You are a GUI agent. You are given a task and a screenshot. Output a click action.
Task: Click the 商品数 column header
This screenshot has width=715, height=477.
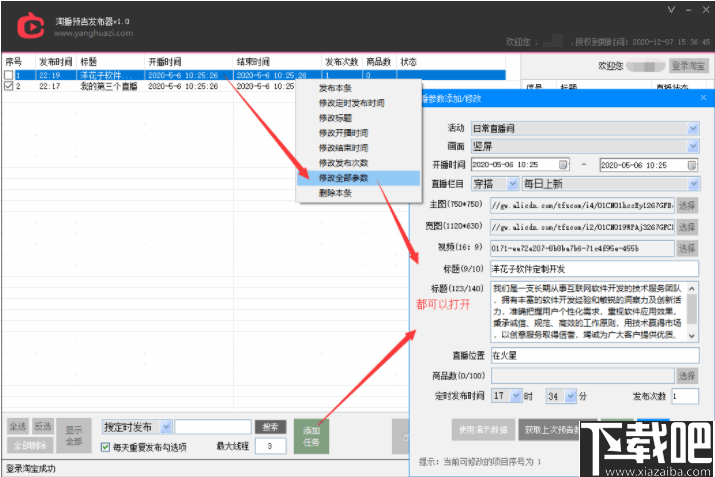tap(378, 62)
